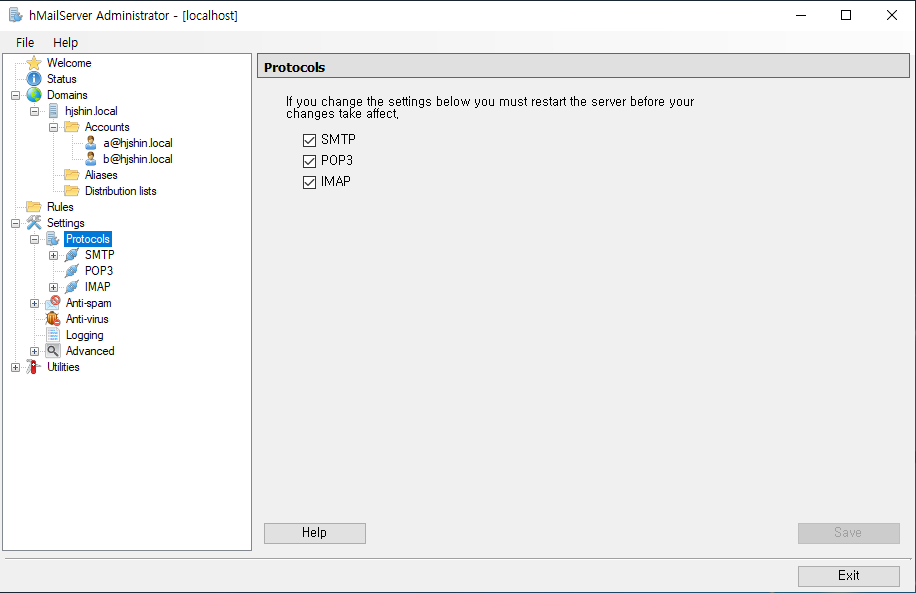Select the Status tree label
916x593 pixels.
[x=61, y=78]
